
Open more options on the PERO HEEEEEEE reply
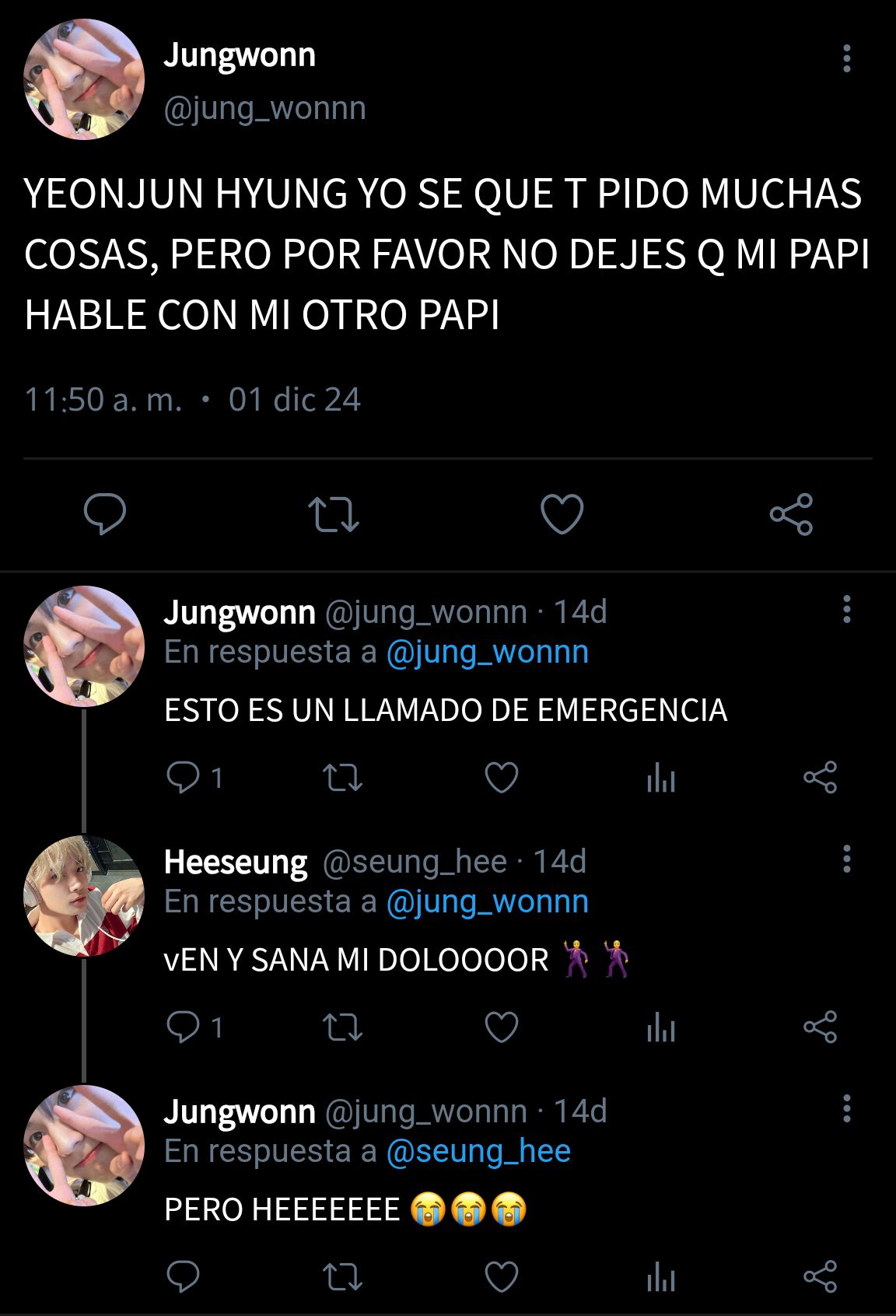click(847, 1108)
